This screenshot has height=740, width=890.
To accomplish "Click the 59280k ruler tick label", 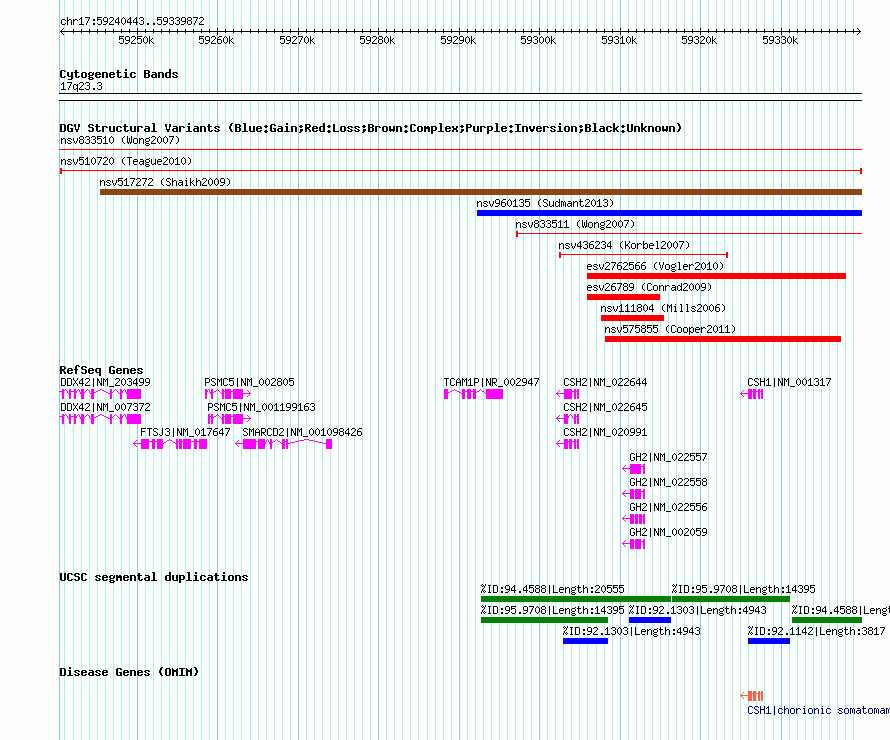I will pyautogui.click(x=377, y=40).
